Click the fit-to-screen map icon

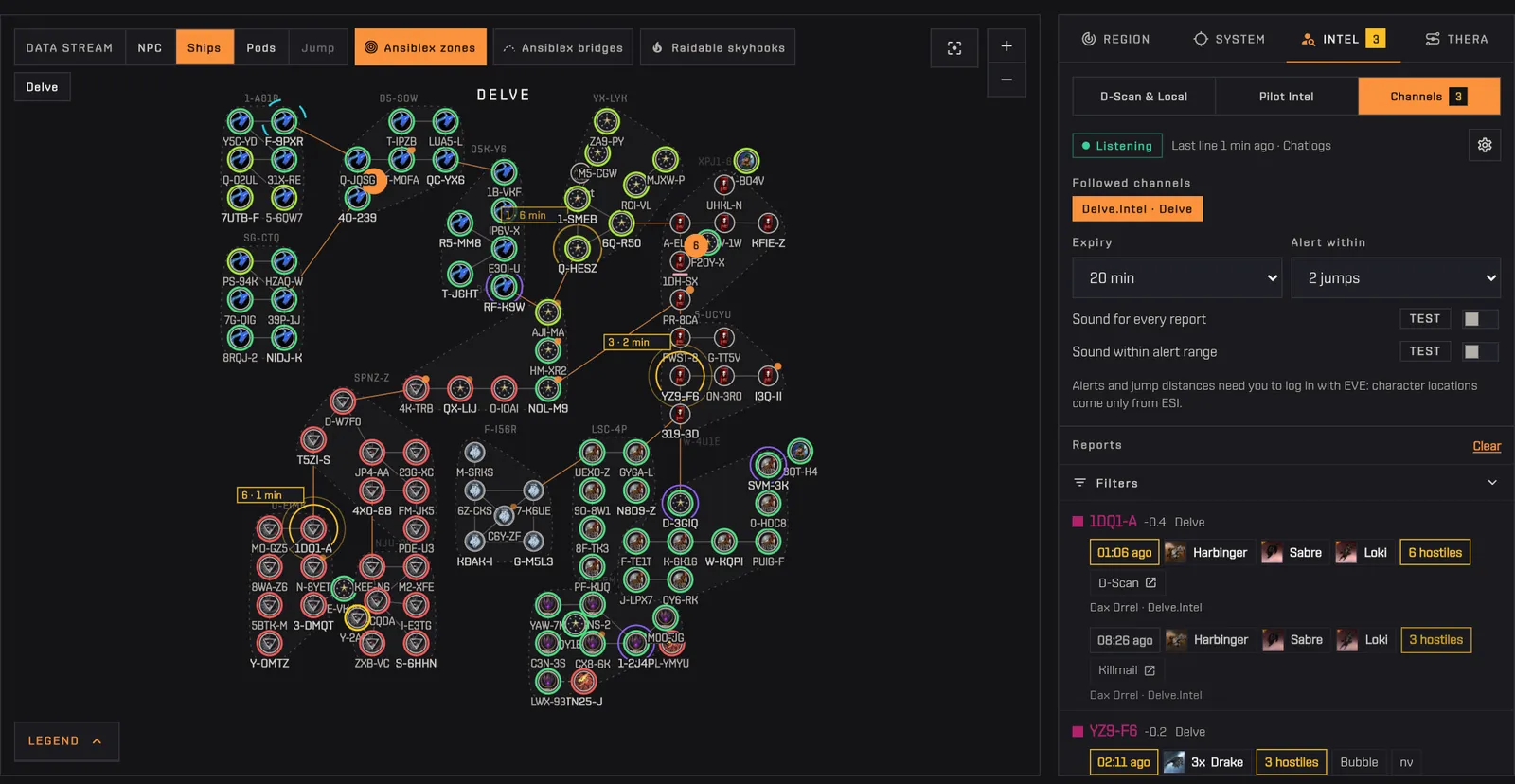pos(954,47)
